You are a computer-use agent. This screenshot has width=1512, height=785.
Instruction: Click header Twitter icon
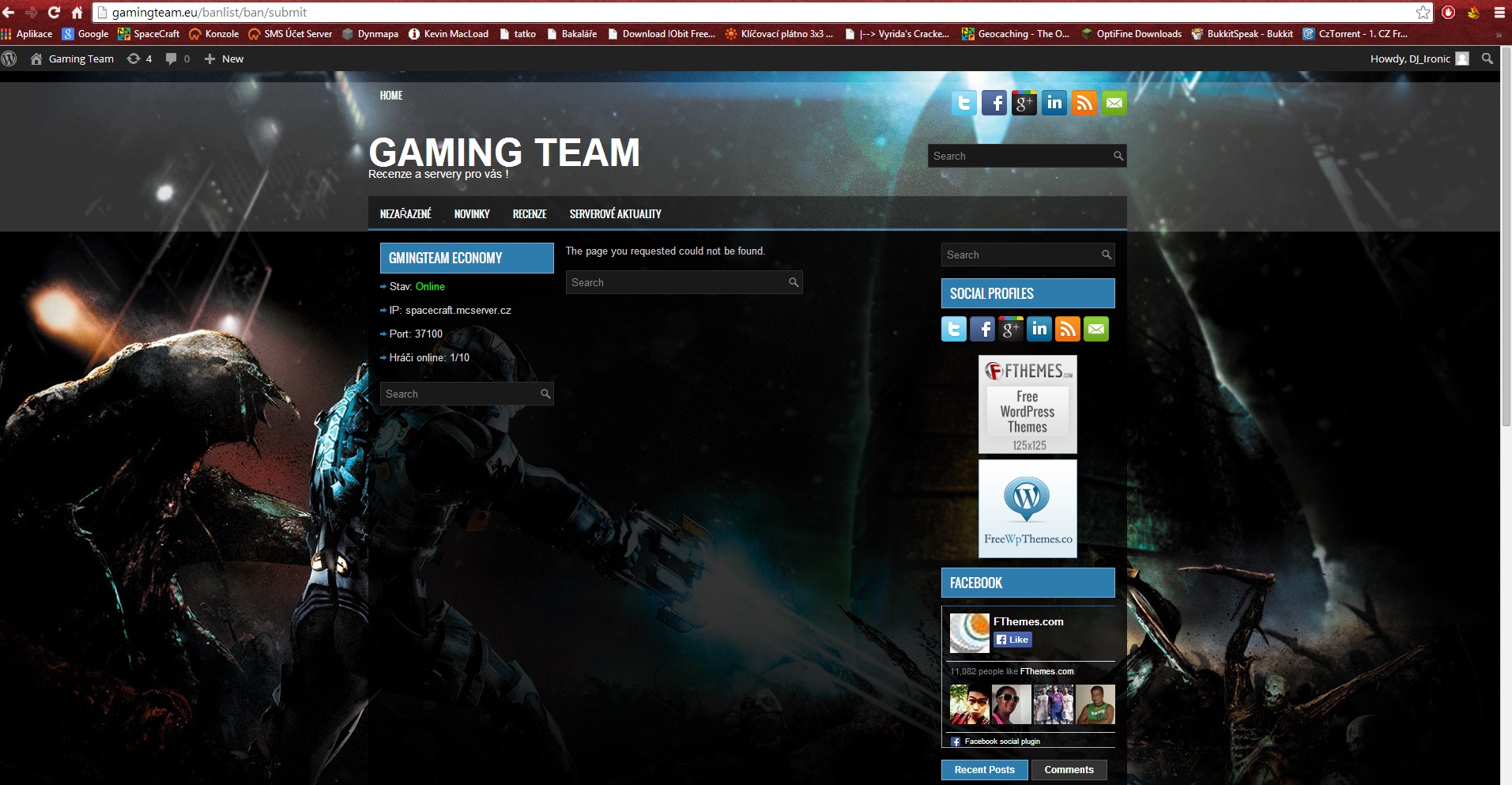click(x=964, y=103)
